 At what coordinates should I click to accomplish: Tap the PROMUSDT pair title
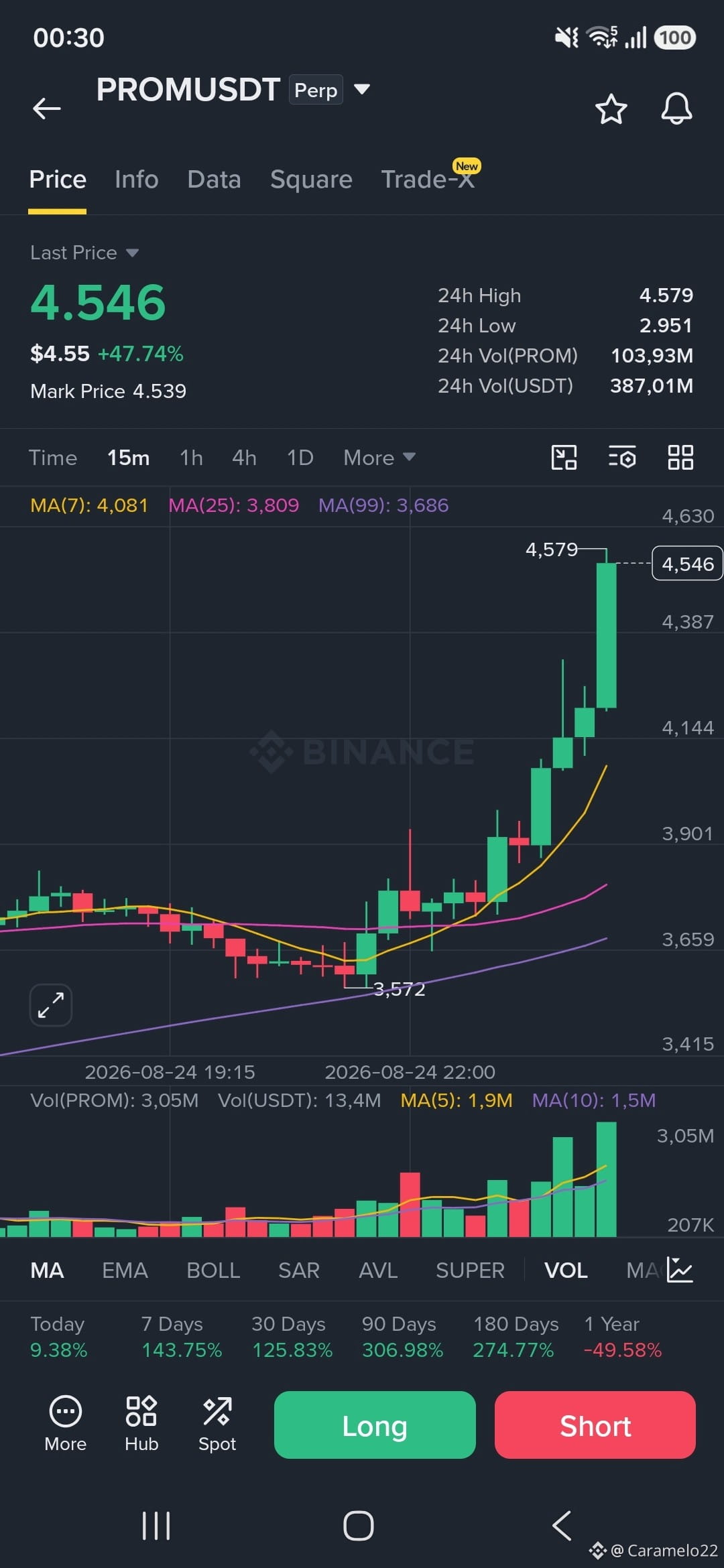coord(188,90)
